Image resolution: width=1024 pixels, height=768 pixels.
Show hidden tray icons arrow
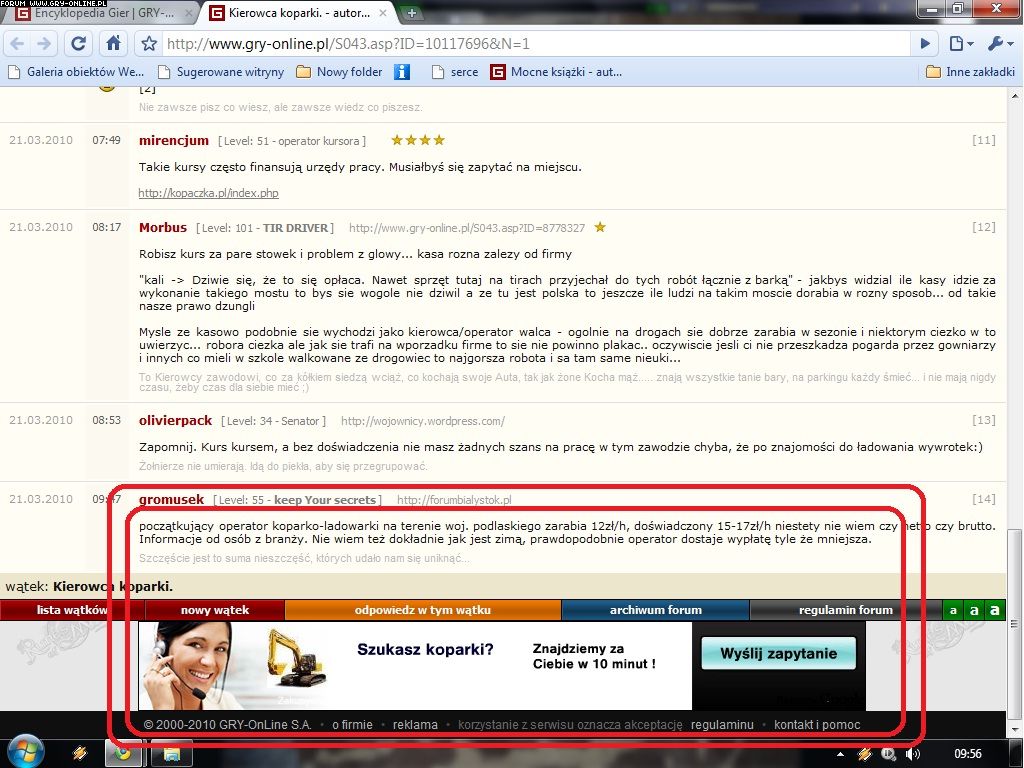840,754
